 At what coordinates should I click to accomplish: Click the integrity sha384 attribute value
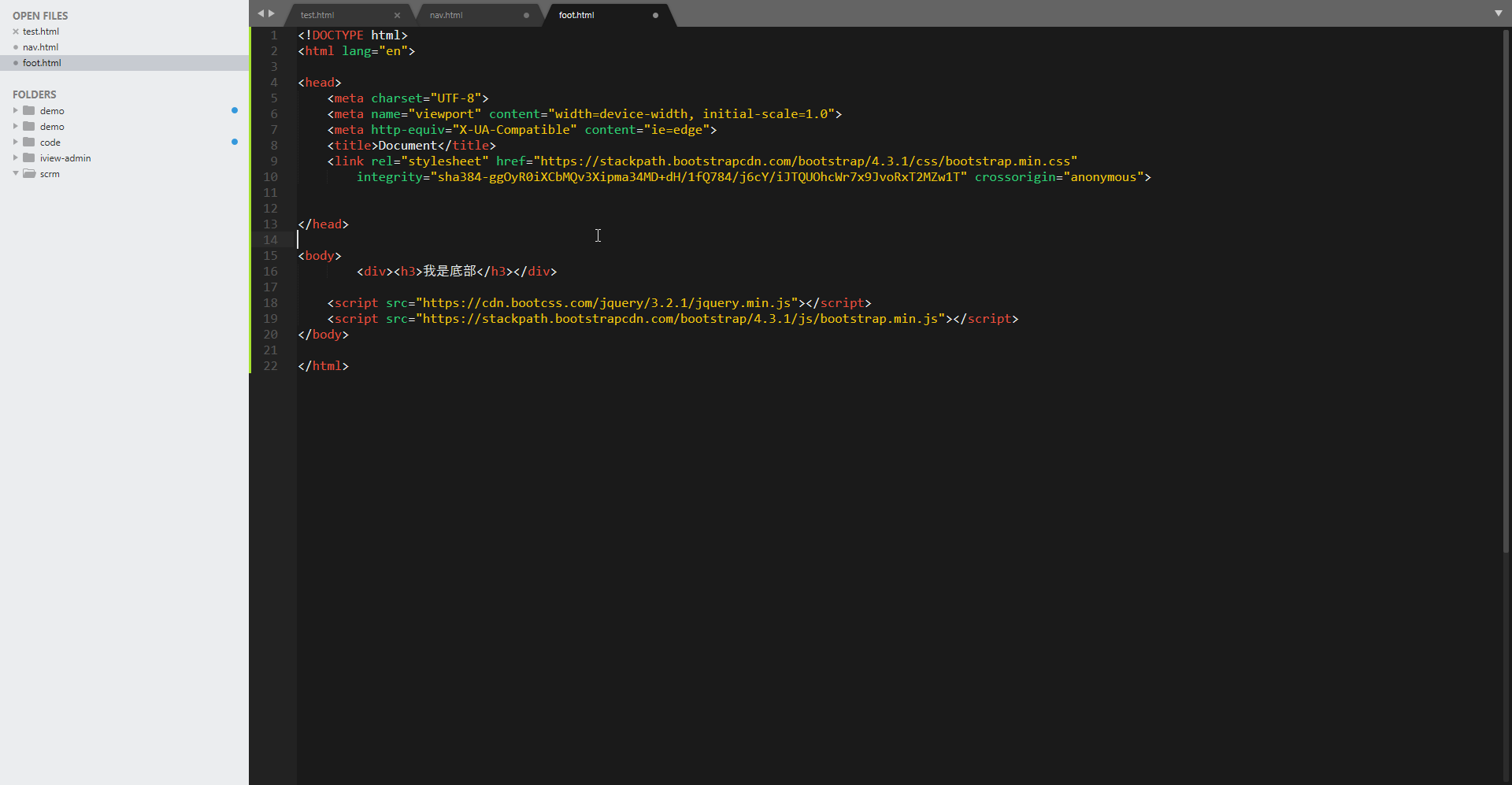(x=699, y=177)
